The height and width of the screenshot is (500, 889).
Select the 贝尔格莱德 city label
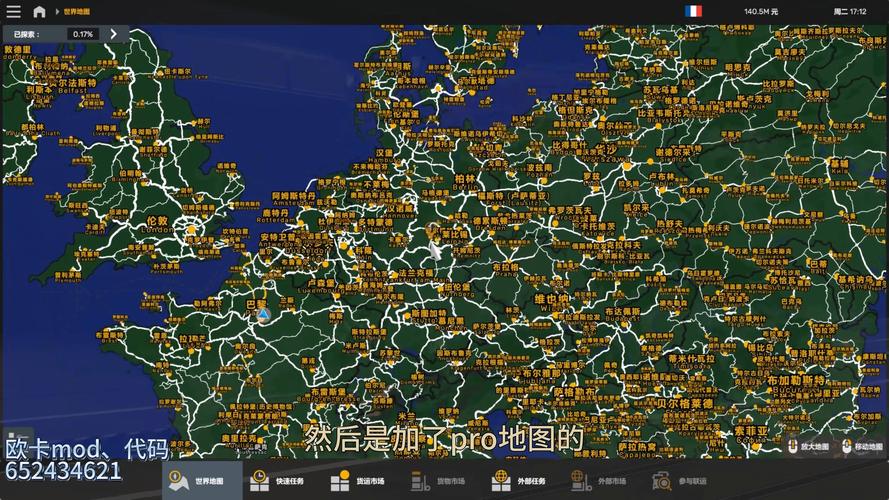tap(685, 404)
